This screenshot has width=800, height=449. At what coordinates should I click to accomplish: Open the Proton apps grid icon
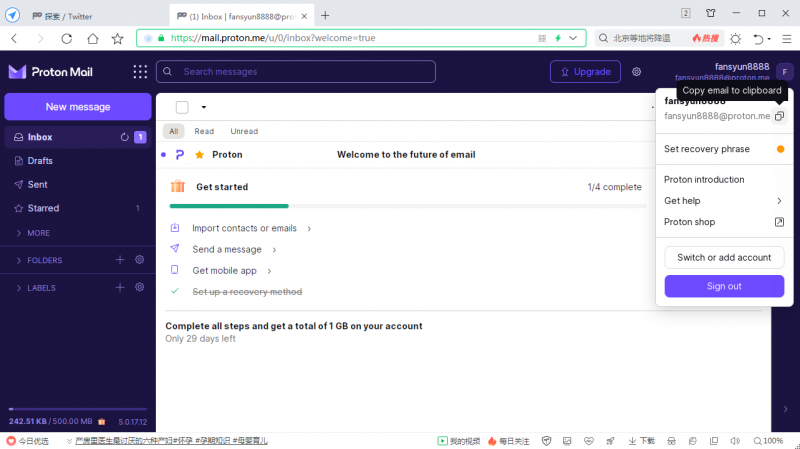pos(140,72)
